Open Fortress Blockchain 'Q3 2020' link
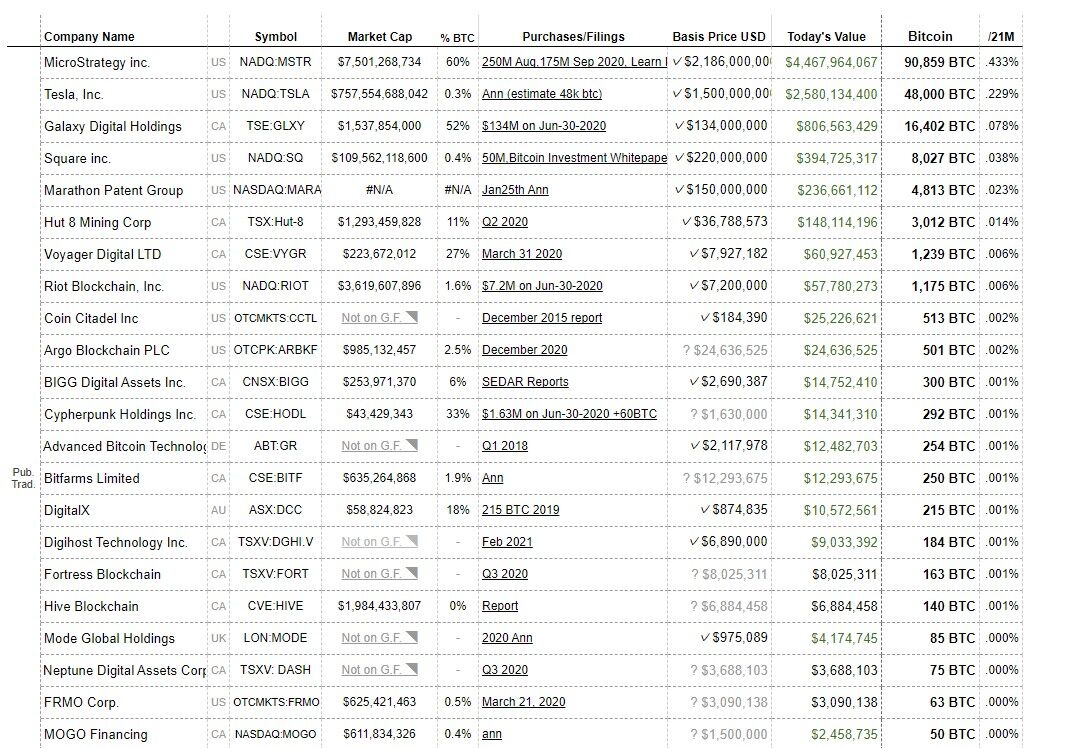This screenshot has width=1072, height=748. pyautogui.click(x=505, y=574)
